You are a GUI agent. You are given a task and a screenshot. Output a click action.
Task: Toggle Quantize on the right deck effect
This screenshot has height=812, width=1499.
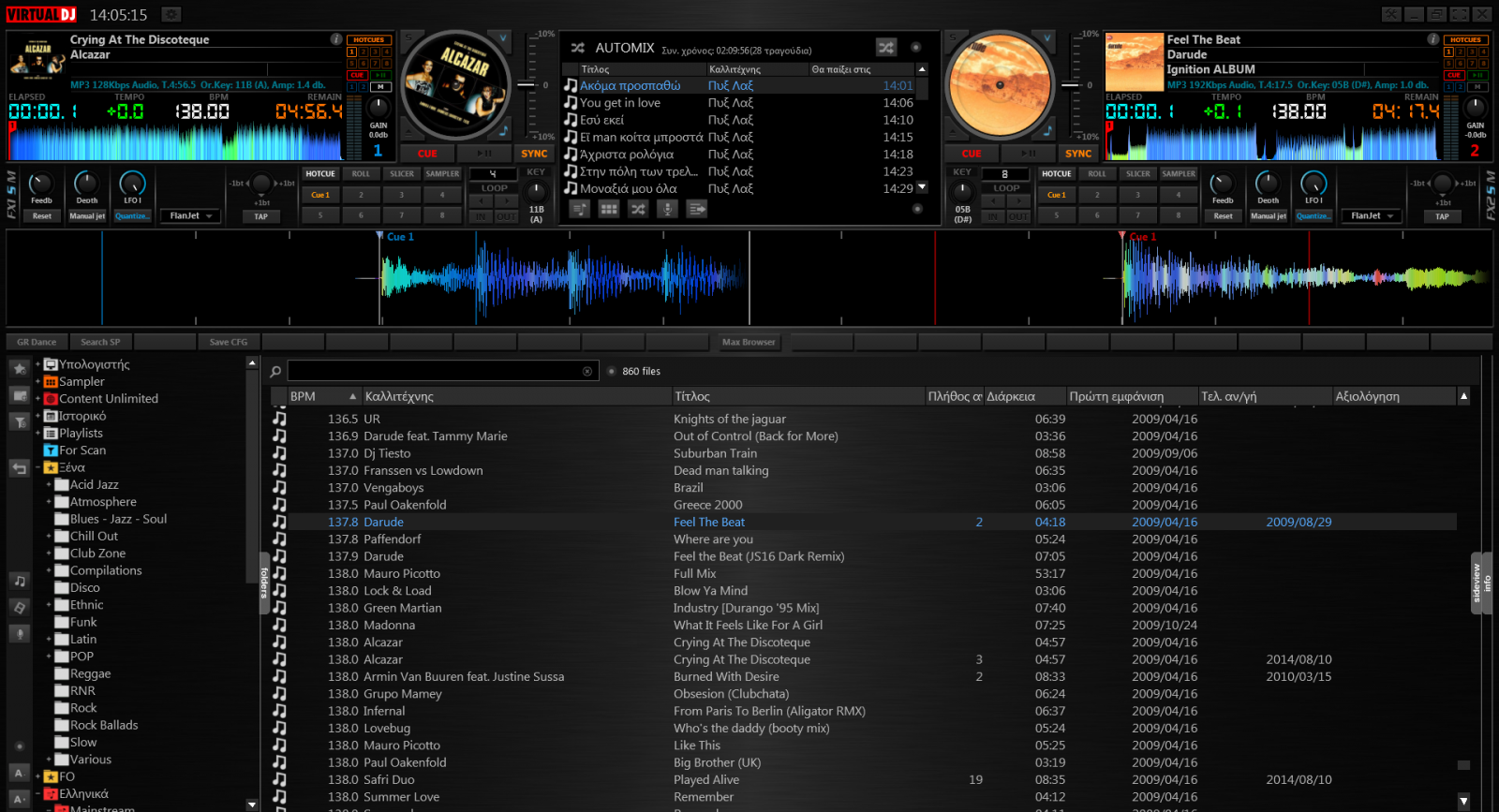[x=1313, y=215]
